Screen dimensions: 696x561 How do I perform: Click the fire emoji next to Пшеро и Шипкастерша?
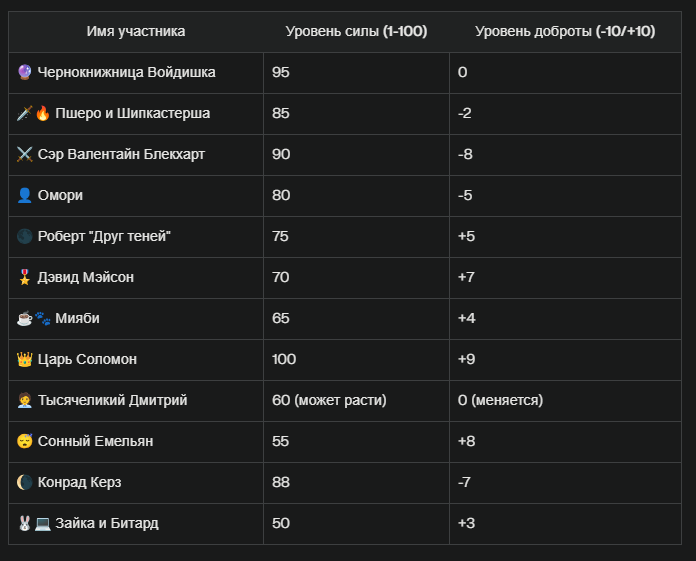tap(42, 113)
